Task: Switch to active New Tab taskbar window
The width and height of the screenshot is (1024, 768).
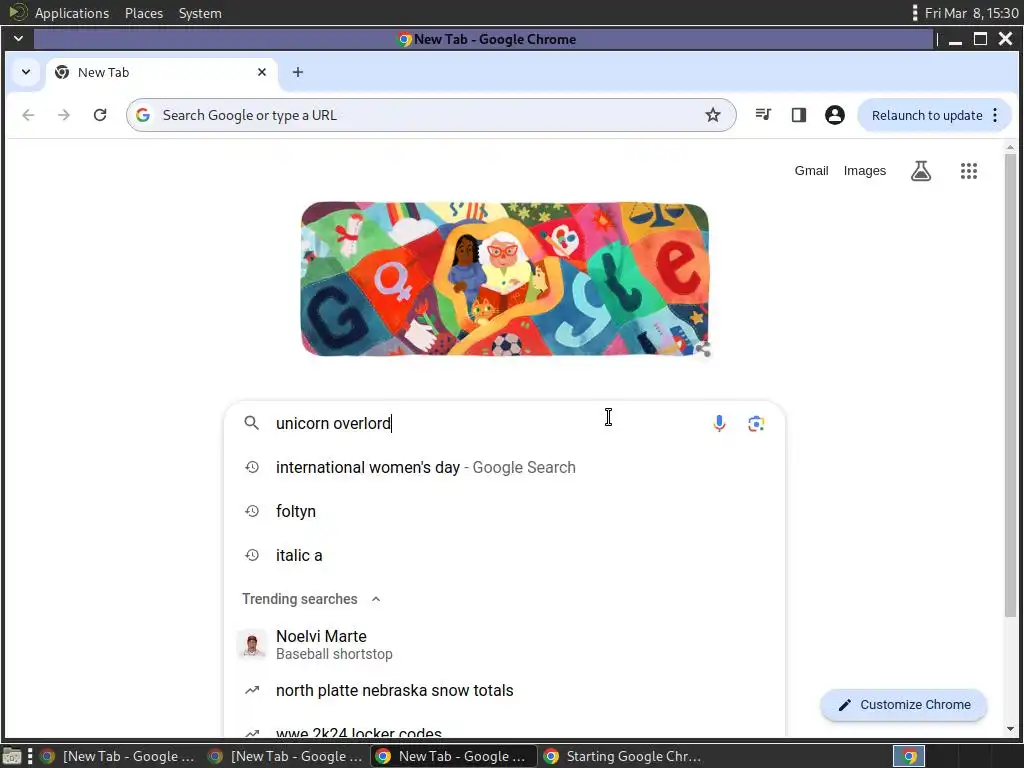Action: (x=454, y=756)
